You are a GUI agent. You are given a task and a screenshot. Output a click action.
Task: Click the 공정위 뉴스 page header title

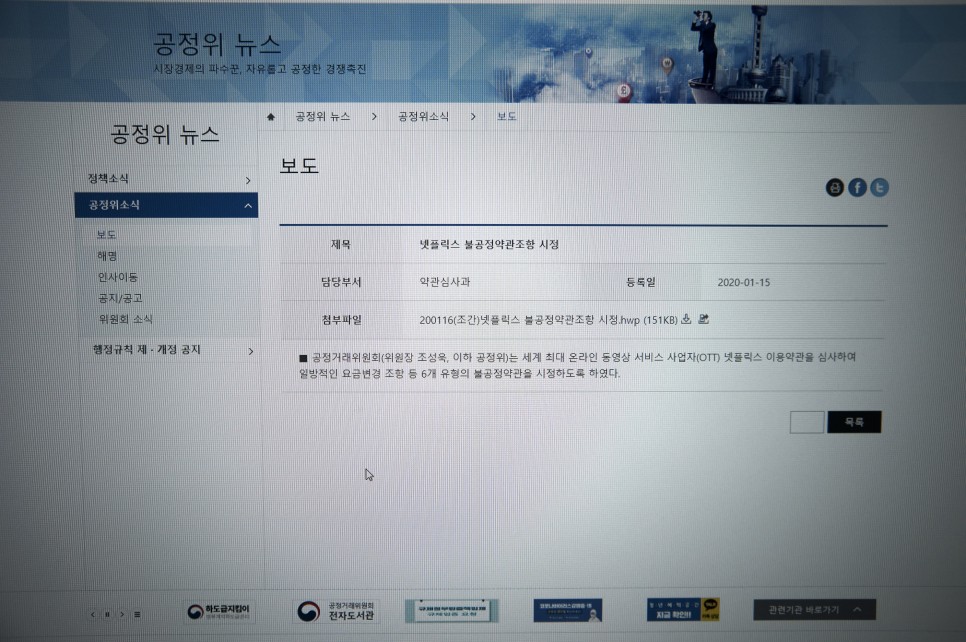tap(217, 44)
